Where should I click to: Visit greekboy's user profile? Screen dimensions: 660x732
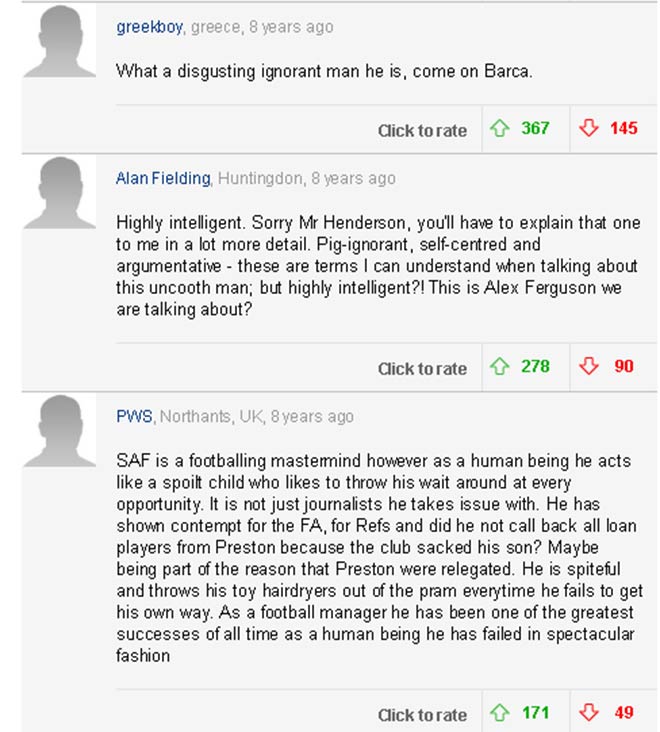pos(149,27)
